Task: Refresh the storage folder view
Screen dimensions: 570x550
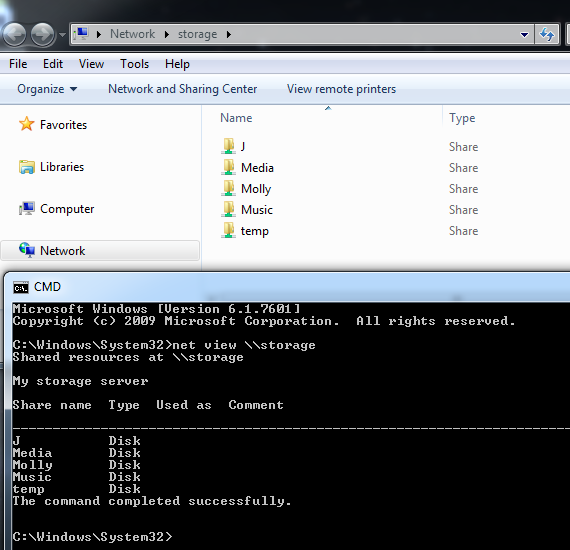Action: coord(547,35)
